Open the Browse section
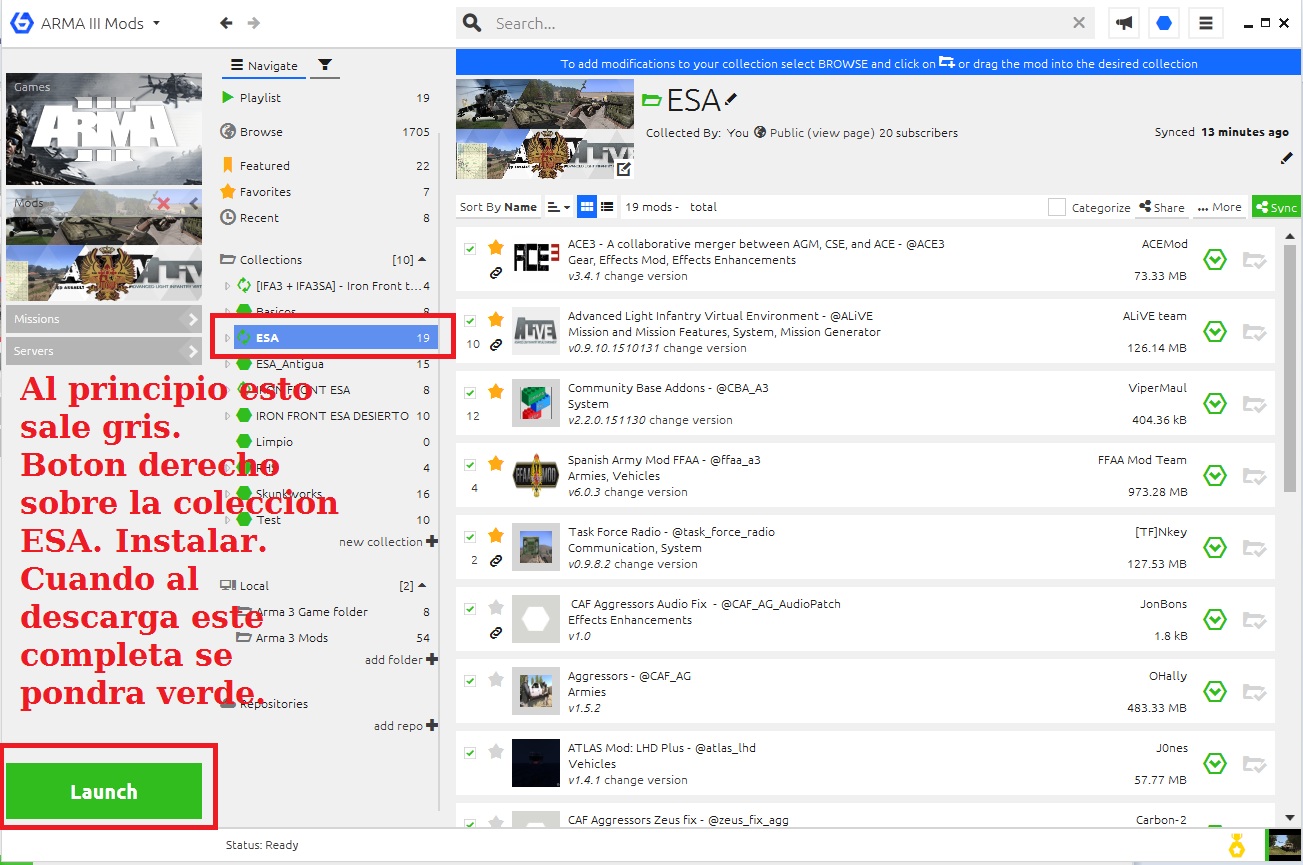Viewport: 1303px width, 865px height. [326, 132]
